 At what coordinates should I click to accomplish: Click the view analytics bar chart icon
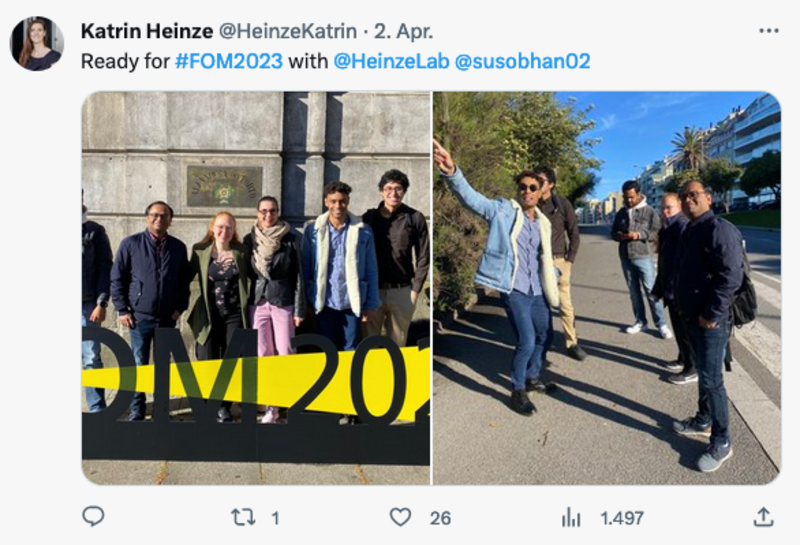(571, 517)
